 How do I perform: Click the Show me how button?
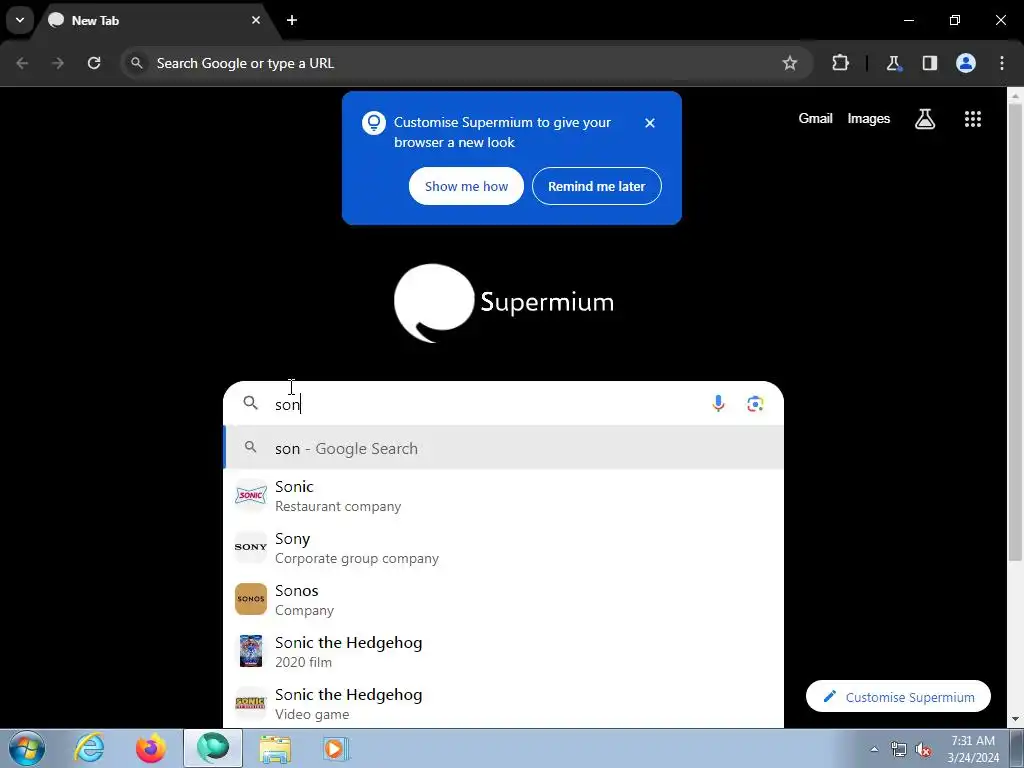(x=466, y=186)
